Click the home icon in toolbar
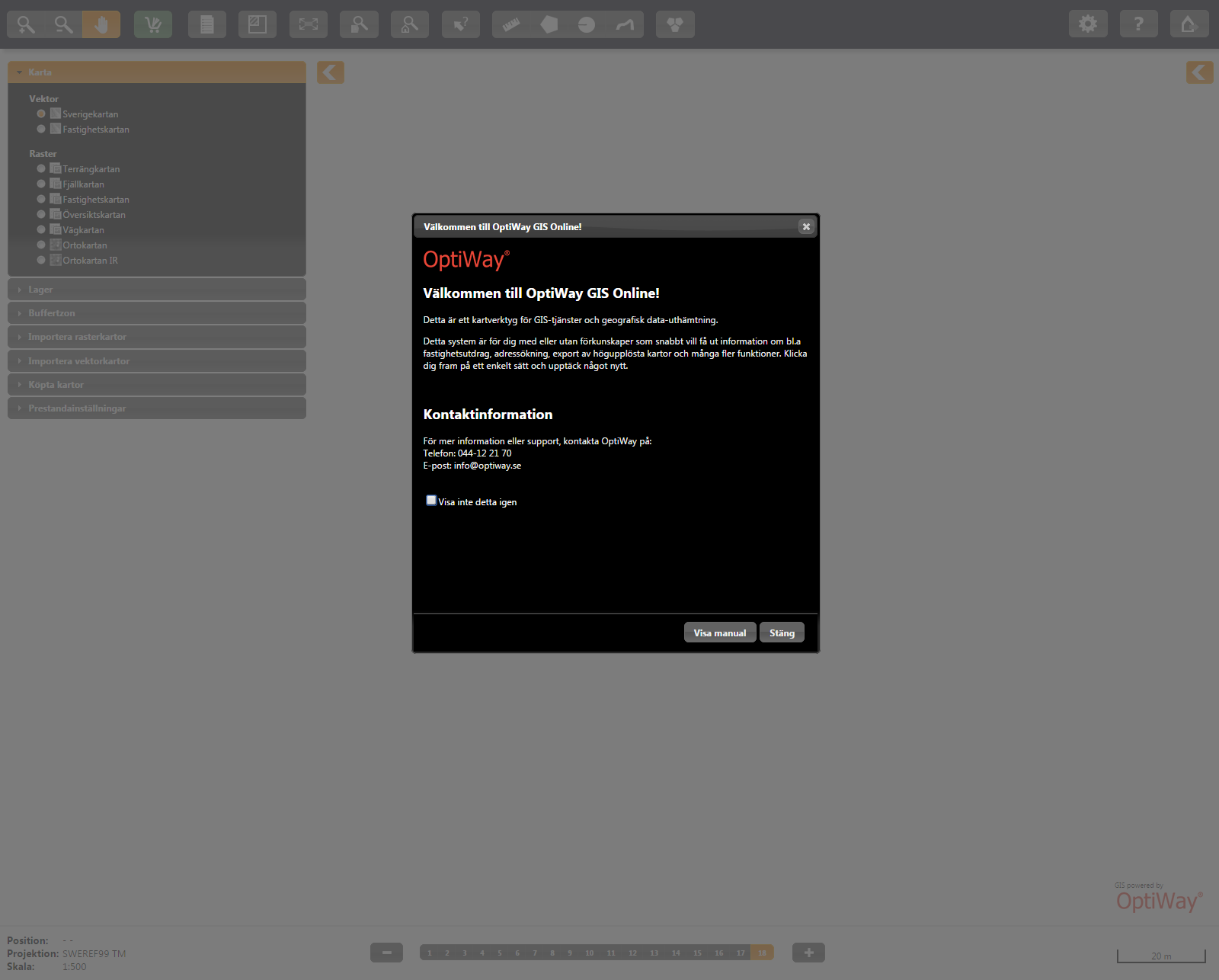The height and width of the screenshot is (980, 1219). (1189, 24)
